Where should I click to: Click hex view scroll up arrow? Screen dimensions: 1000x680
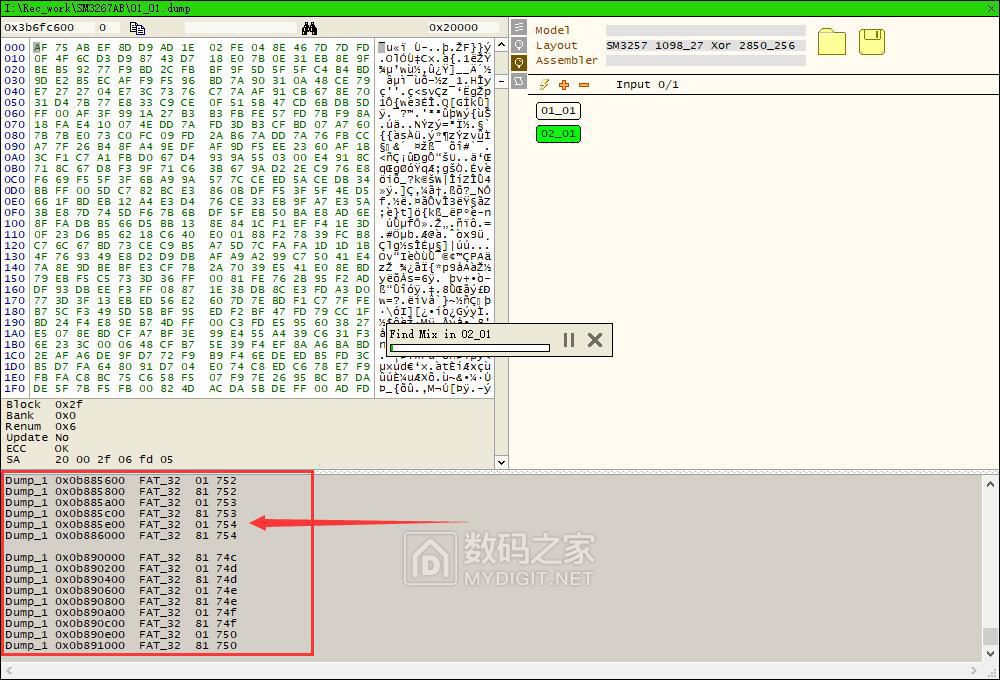pyautogui.click(x=501, y=45)
